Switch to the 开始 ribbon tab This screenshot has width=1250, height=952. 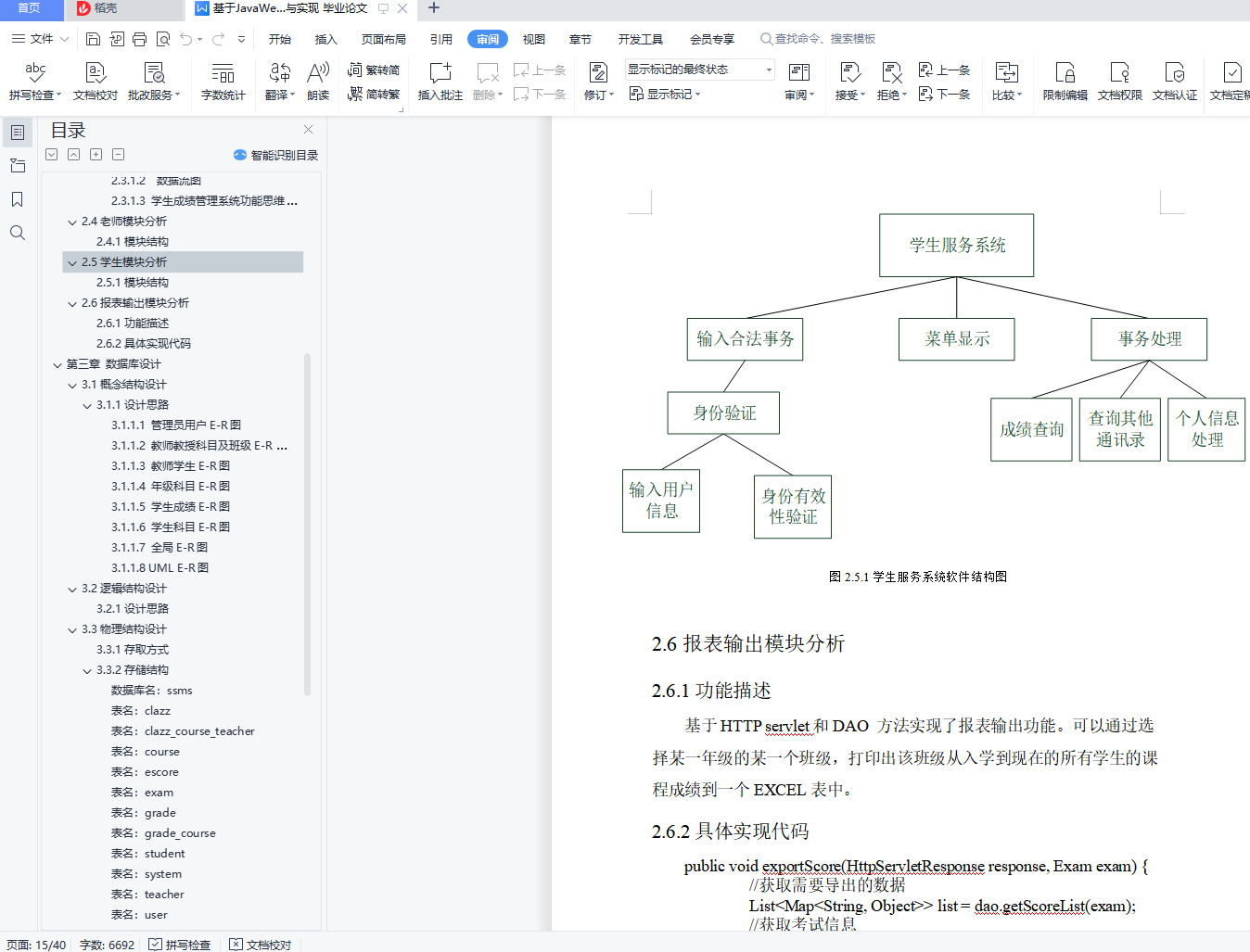coord(280,39)
